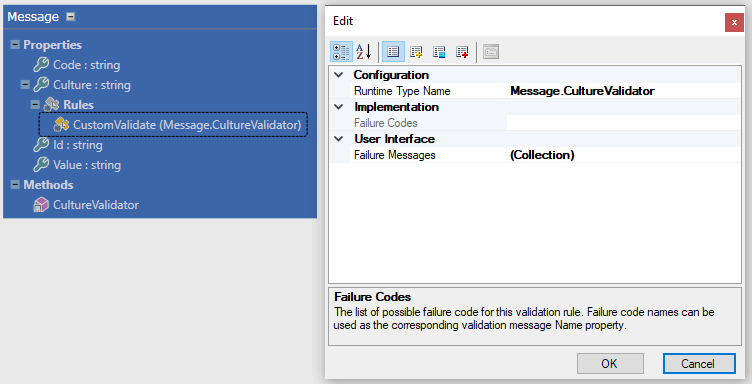Click the Implementation category heading
This screenshot has width=752, height=384.
[396, 107]
